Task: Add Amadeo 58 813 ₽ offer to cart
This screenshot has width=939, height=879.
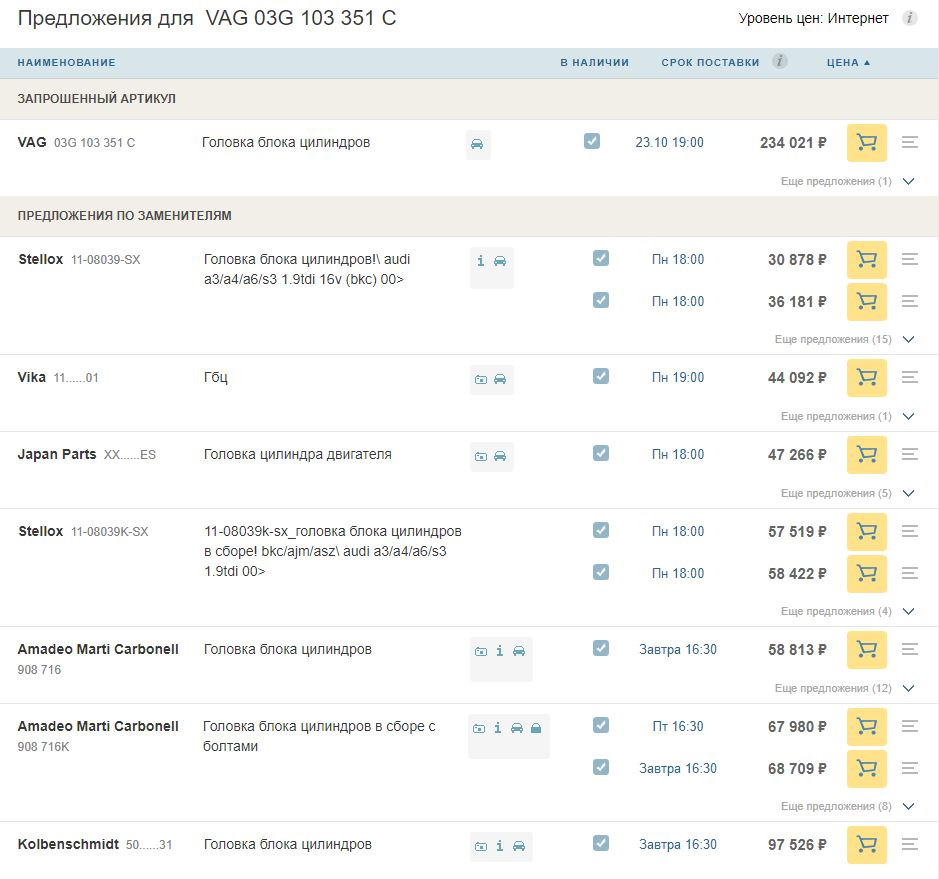Action: (867, 649)
